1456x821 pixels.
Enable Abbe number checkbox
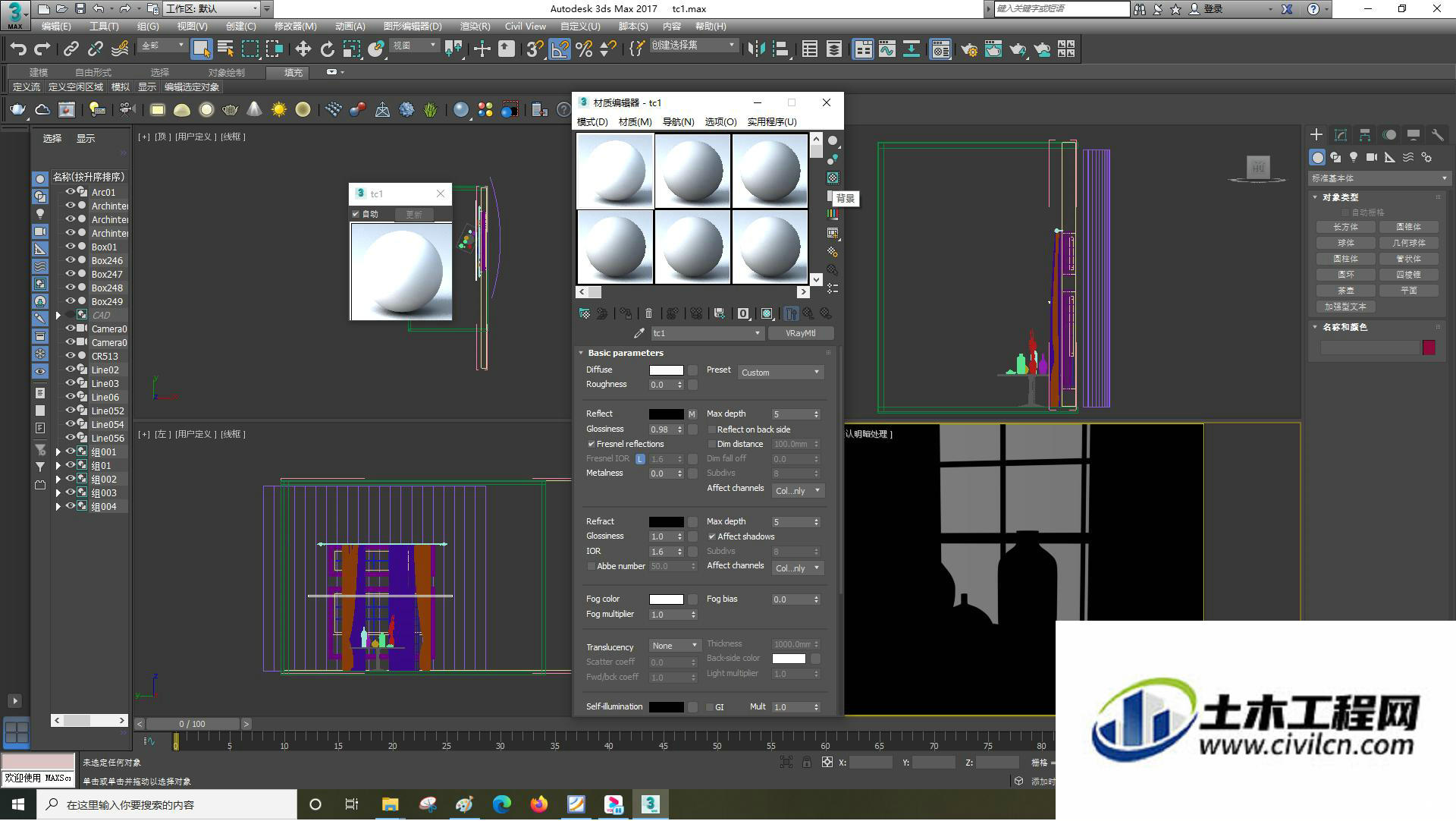pyautogui.click(x=591, y=567)
